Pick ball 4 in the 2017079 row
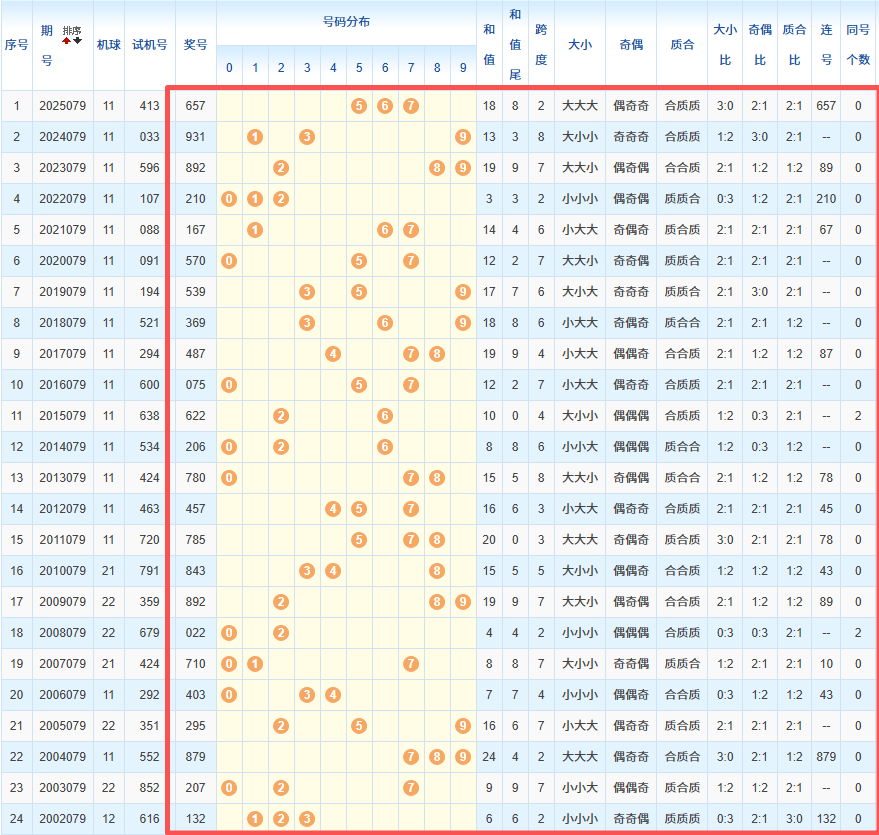Viewport: 879px width, 835px height. 333,354
